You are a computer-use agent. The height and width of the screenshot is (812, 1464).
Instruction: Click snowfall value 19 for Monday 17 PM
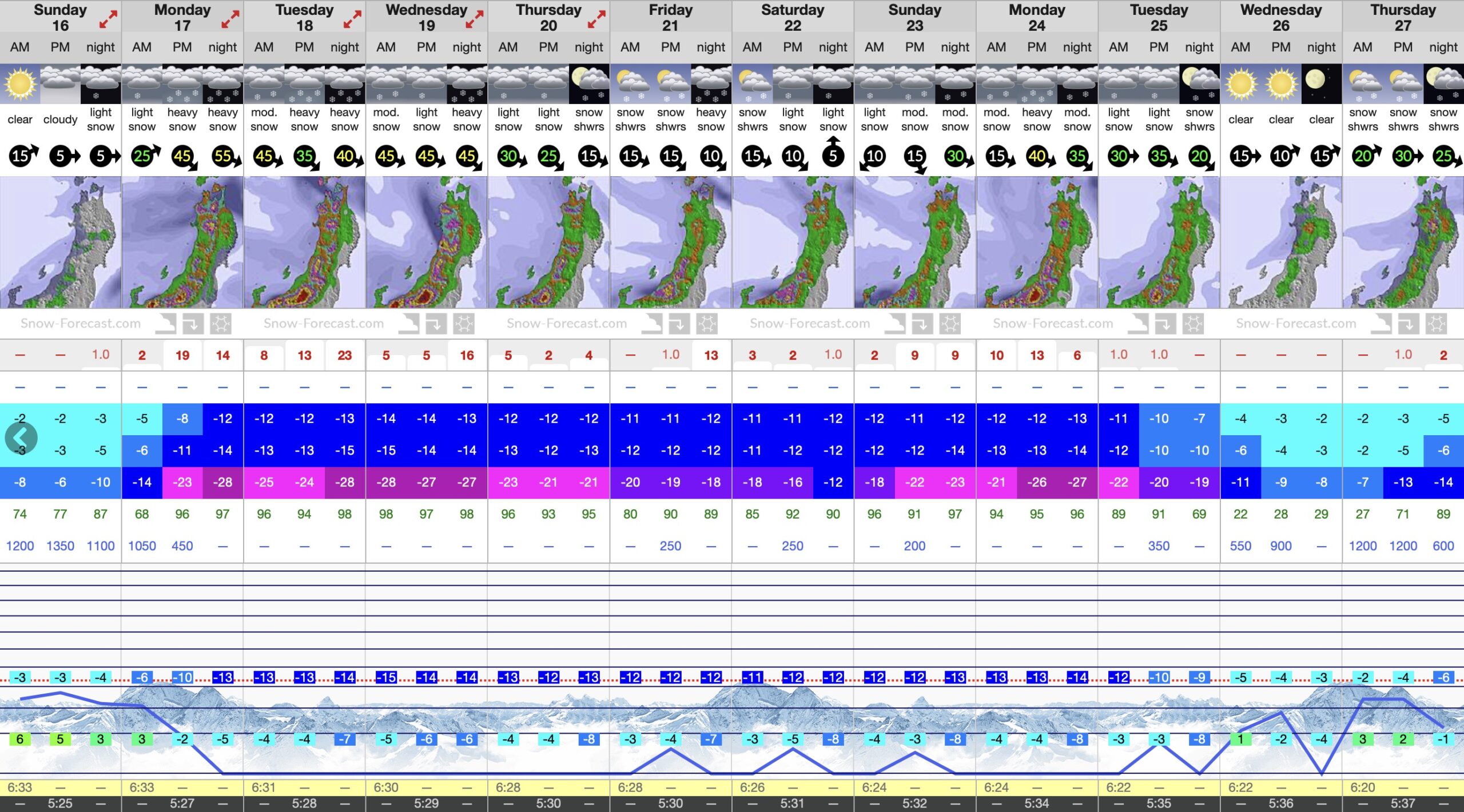tap(182, 355)
